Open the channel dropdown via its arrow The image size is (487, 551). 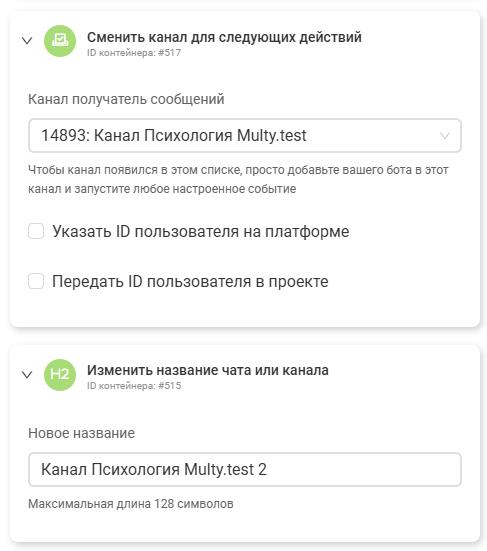(x=445, y=136)
